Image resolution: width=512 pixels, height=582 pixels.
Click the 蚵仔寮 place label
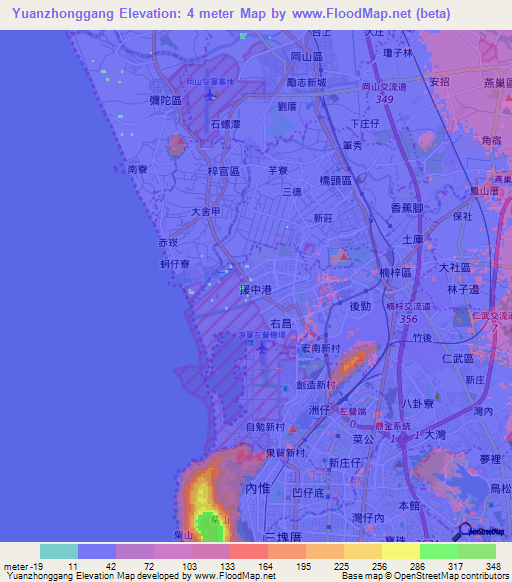point(175,264)
